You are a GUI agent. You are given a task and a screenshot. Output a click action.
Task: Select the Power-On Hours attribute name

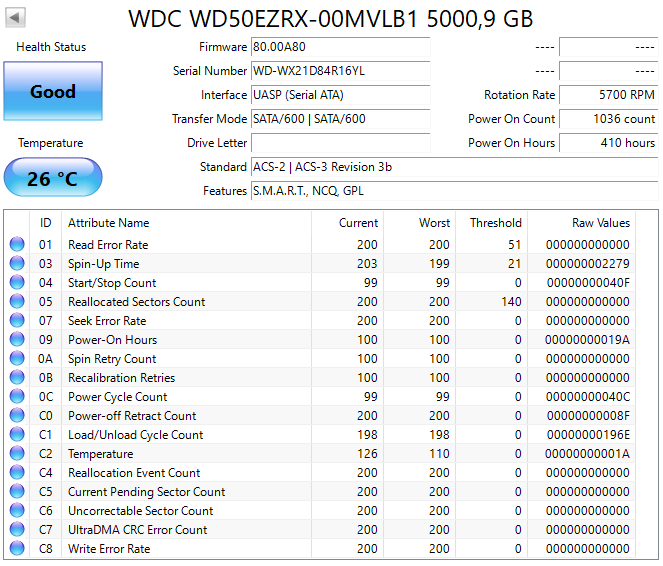tap(112, 340)
